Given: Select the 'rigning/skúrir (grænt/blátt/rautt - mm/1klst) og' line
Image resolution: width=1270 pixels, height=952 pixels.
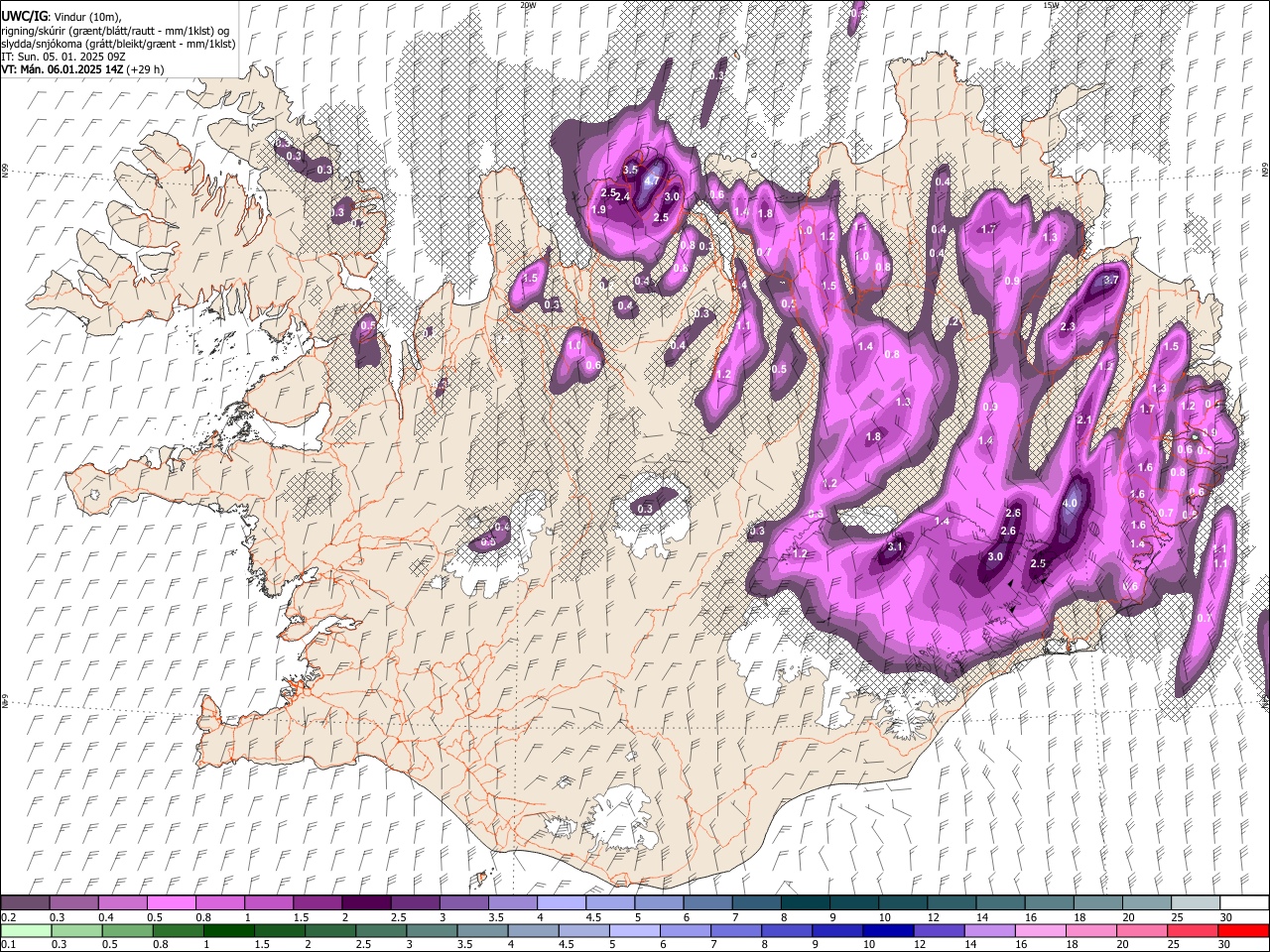Looking at the screenshot, I should pos(117,31).
